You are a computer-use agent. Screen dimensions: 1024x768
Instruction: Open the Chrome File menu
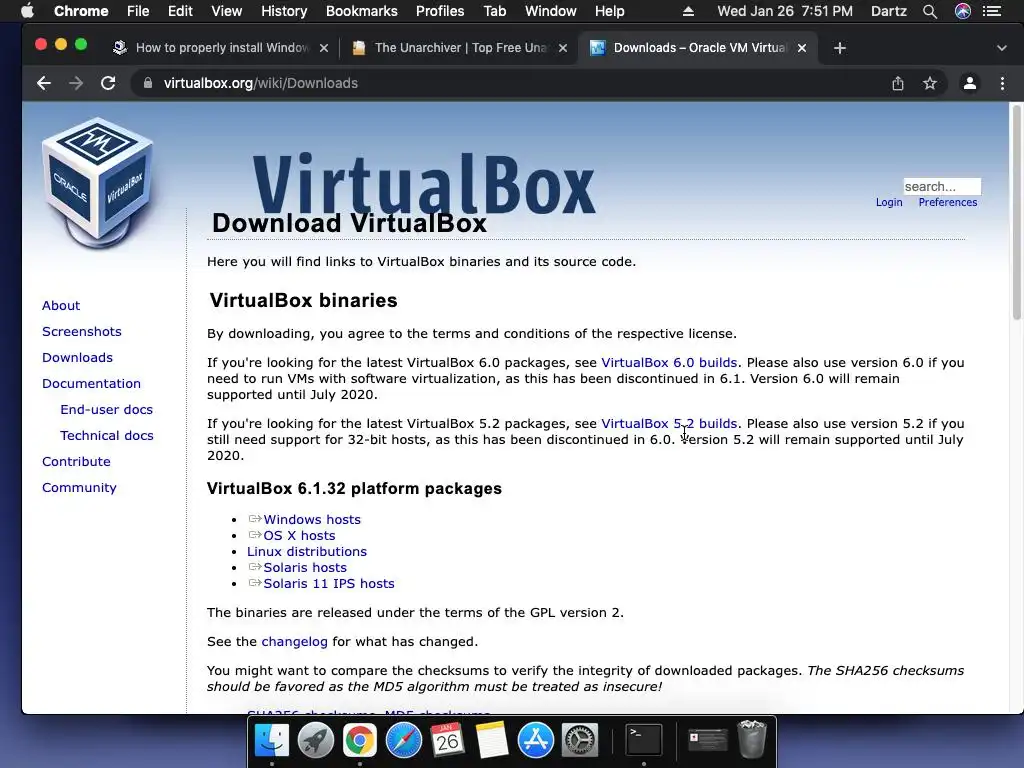[x=138, y=11]
